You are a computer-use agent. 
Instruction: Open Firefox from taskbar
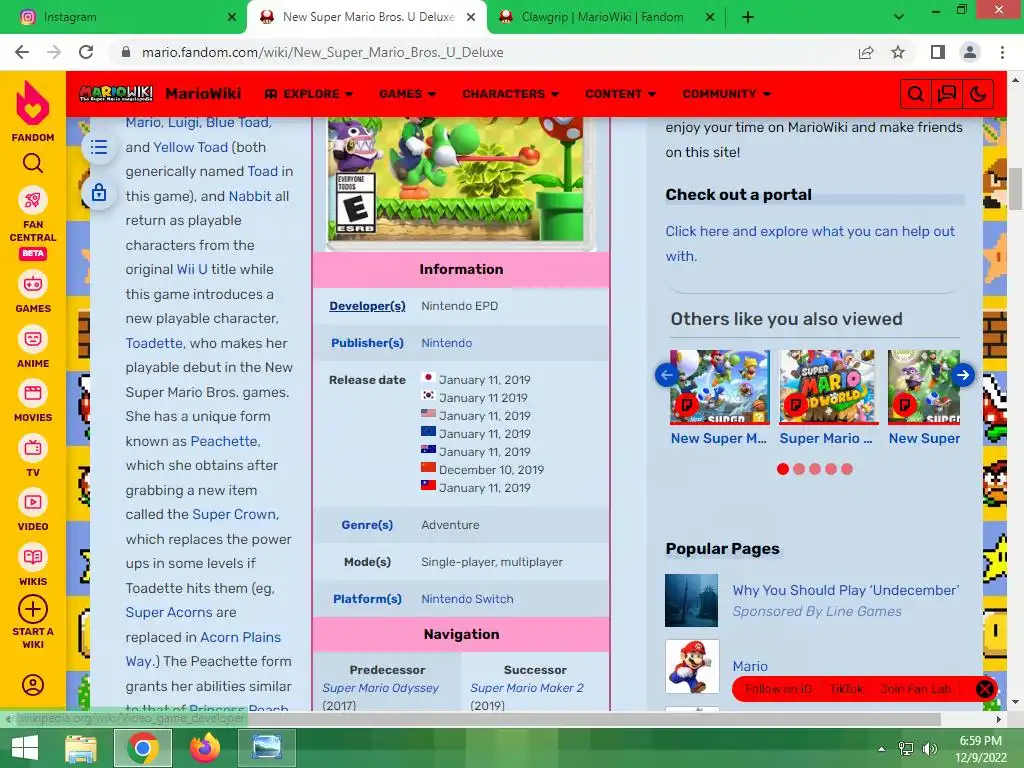pyautogui.click(x=205, y=748)
